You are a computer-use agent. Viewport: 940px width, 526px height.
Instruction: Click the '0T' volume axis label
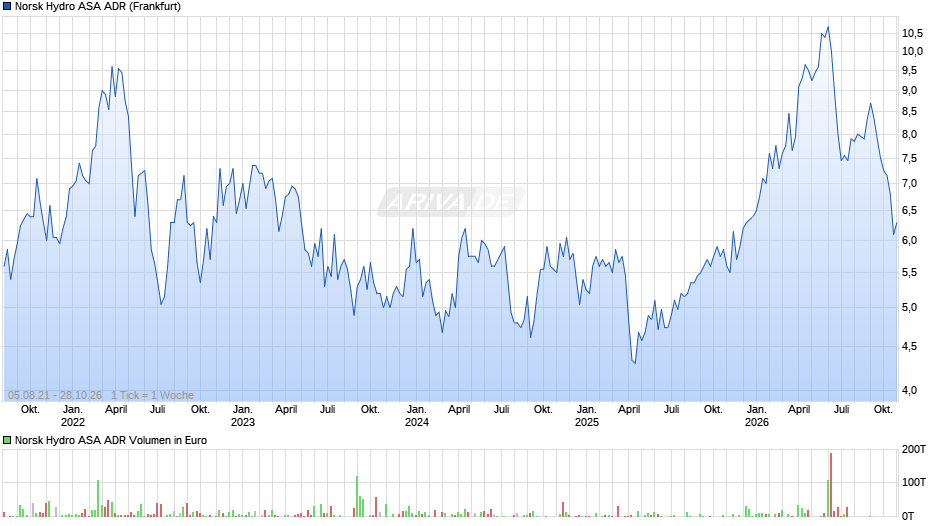pos(908,516)
